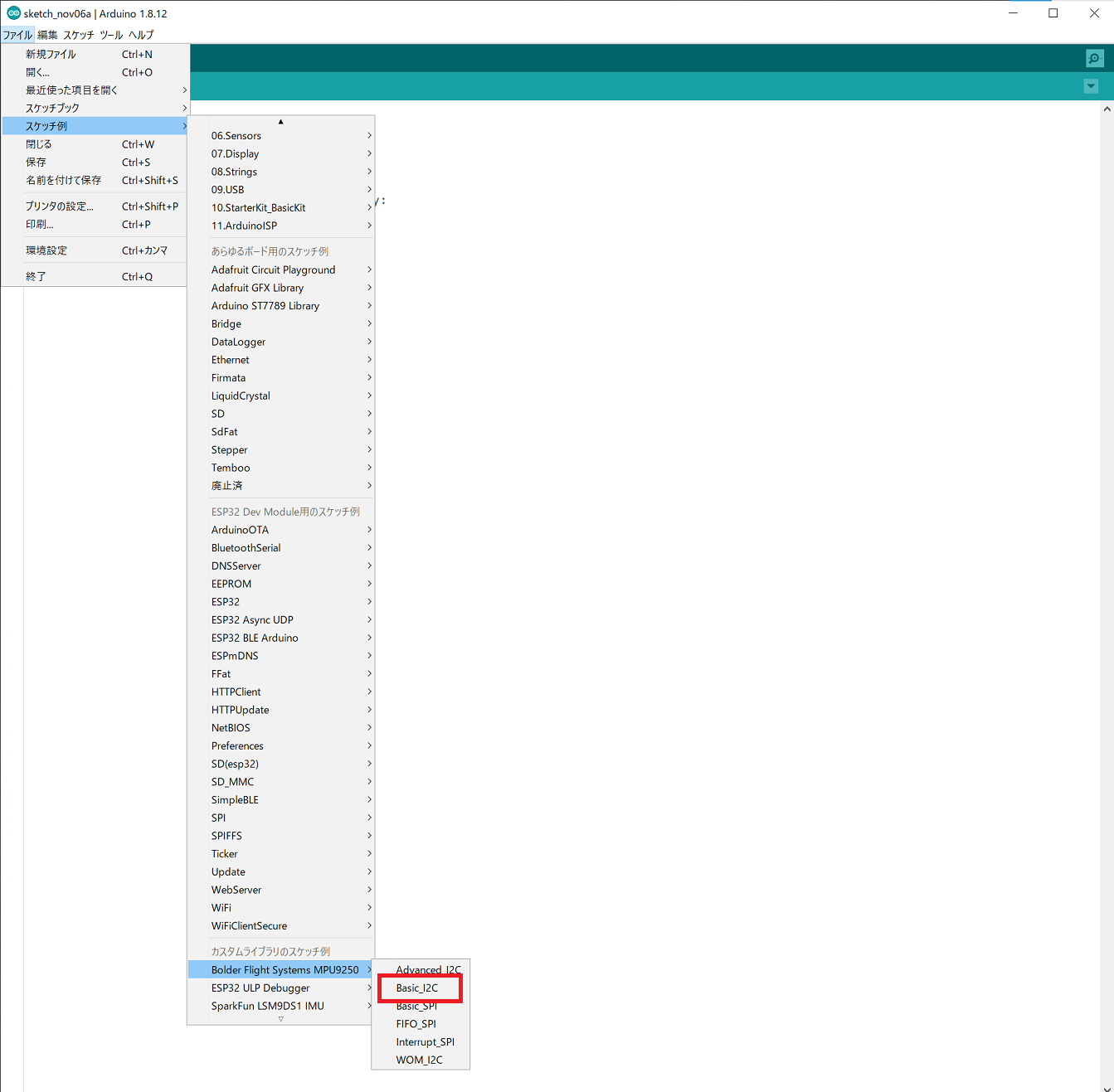The height and width of the screenshot is (1092, 1114).
Task: Open the Serial Monitor magnifier icon
Action: pos(1094,58)
